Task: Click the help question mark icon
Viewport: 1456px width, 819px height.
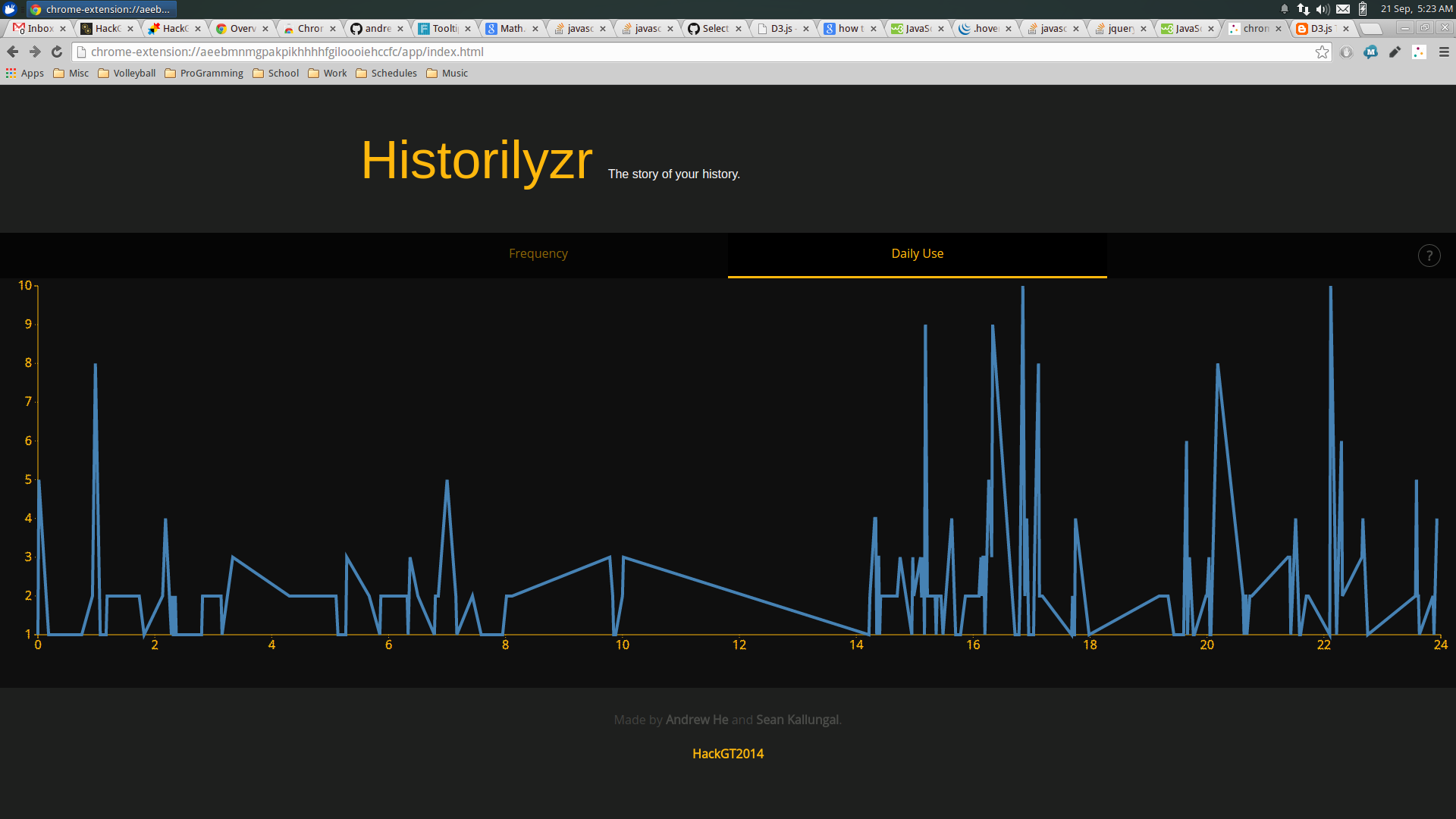Action: click(1429, 256)
